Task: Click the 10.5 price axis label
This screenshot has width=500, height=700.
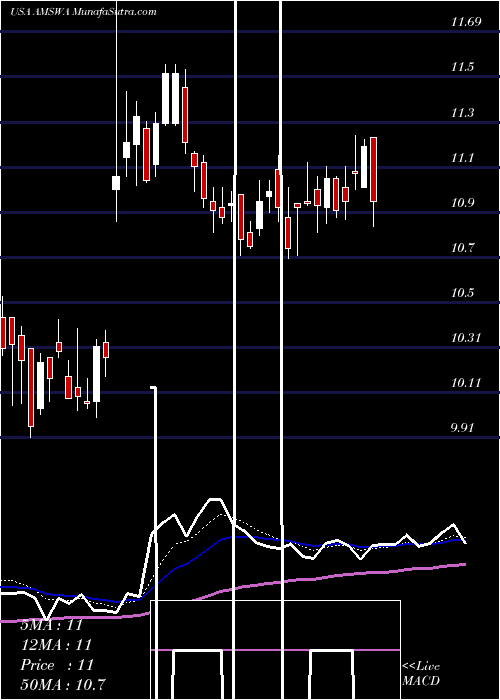Action: pos(462,292)
